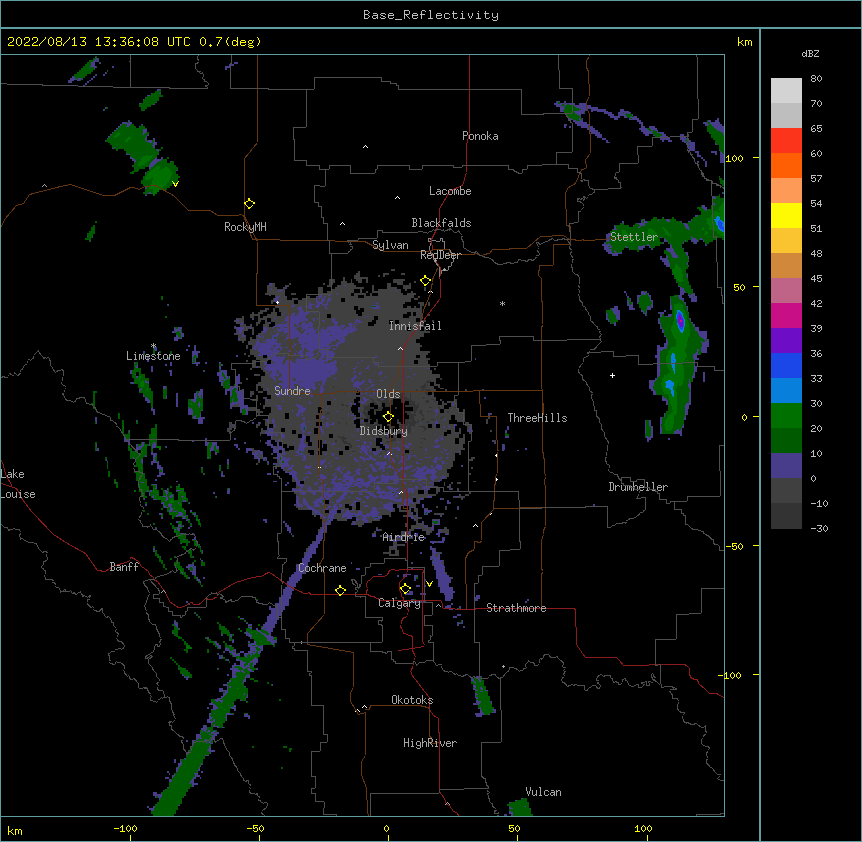Select the white 80-70 dBZ legend swatch
Image resolution: width=862 pixels, height=842 pixels.
[786, 91]
